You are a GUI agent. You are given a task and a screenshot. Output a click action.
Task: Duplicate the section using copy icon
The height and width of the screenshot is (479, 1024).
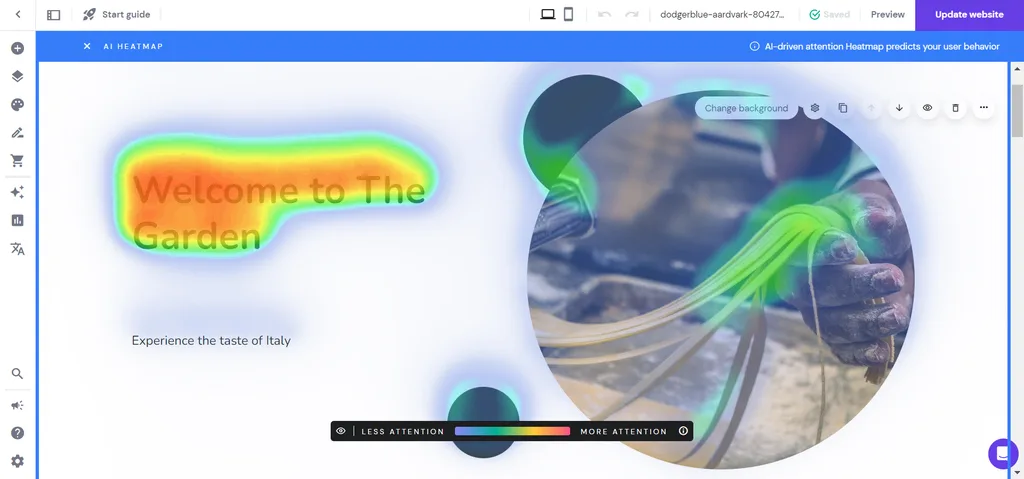(843, 108)
